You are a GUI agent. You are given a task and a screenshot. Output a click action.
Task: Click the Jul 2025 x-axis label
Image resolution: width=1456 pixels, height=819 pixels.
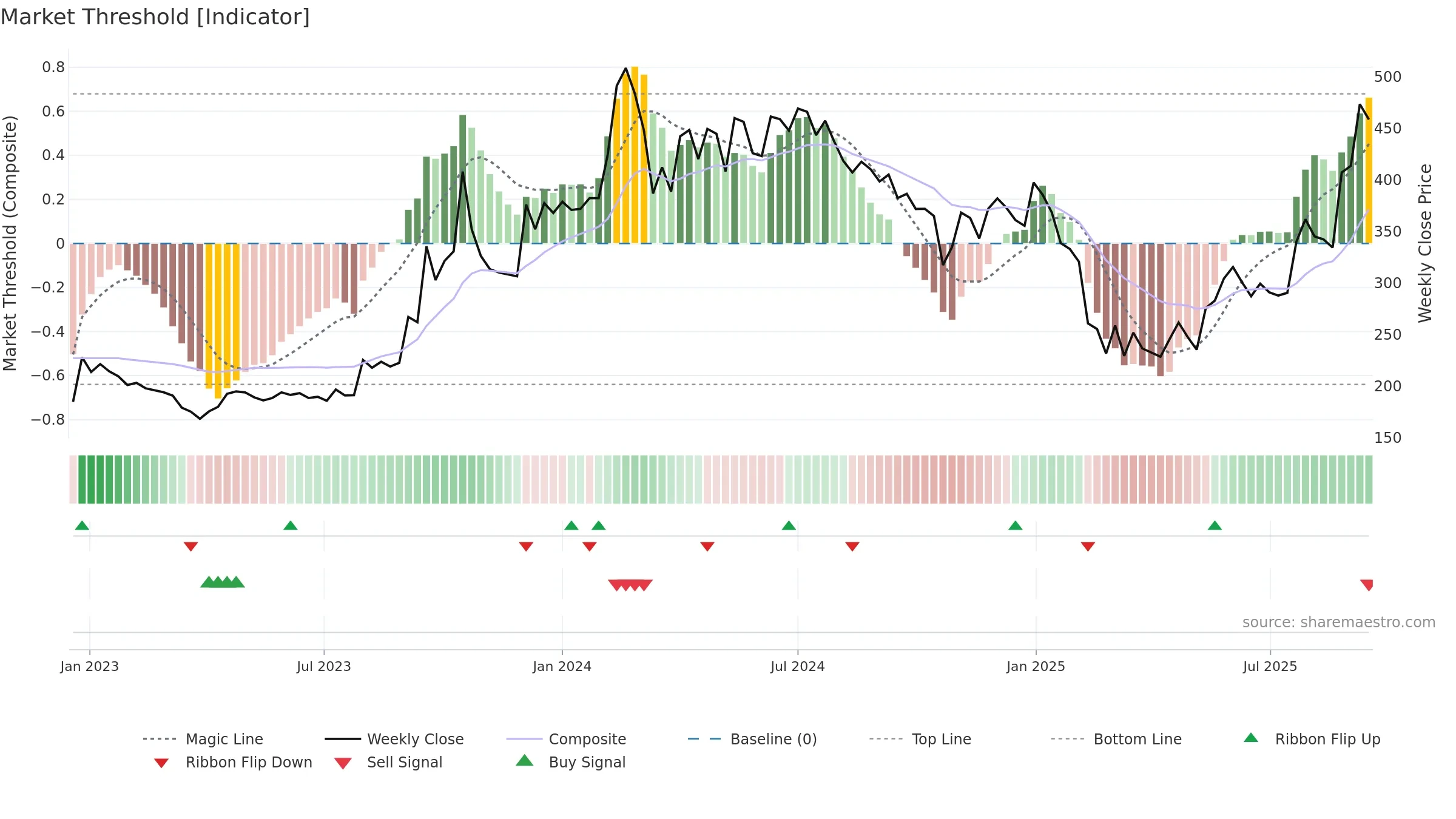(1270, 667)
